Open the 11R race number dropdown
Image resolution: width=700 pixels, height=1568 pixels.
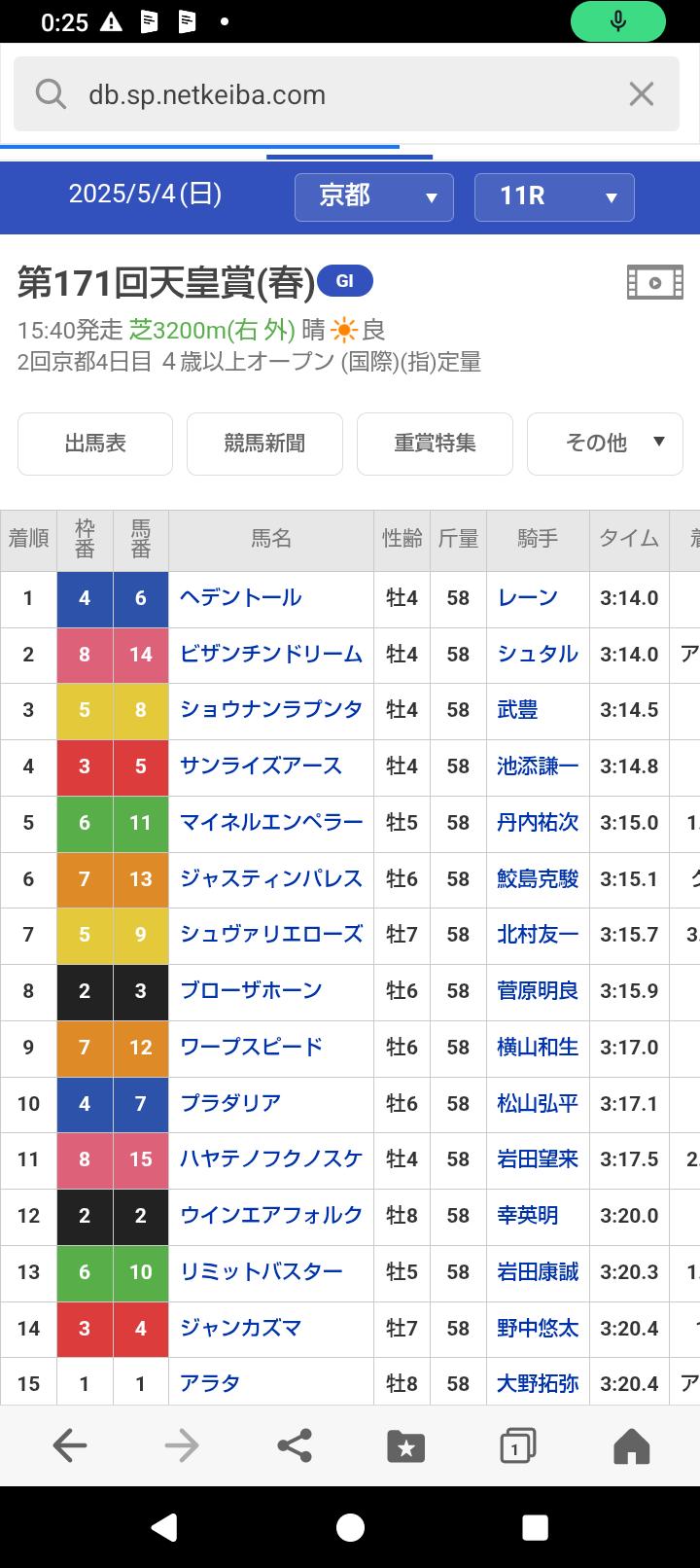(554, 196)
